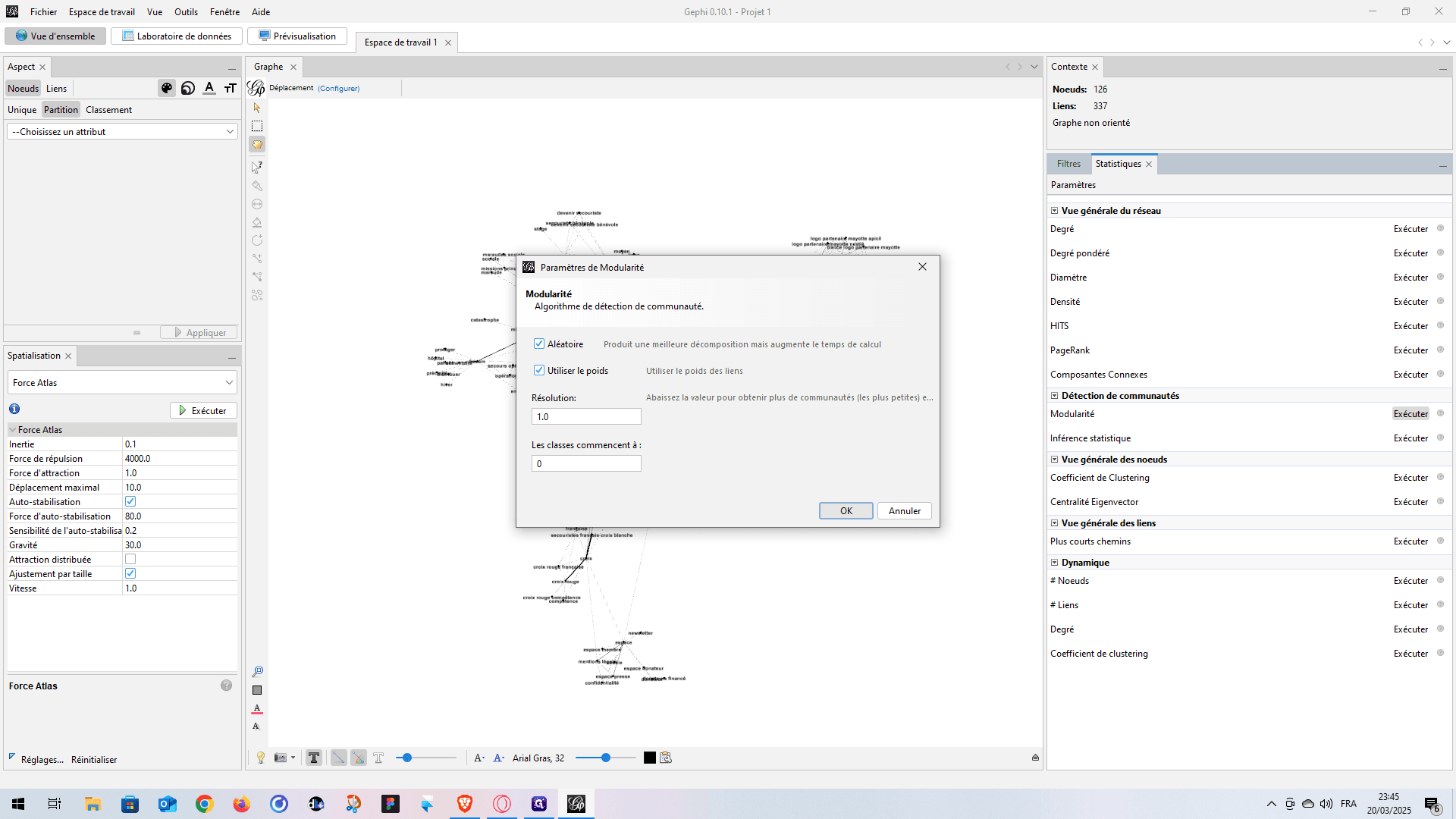Select the hand drag tool

257,144
